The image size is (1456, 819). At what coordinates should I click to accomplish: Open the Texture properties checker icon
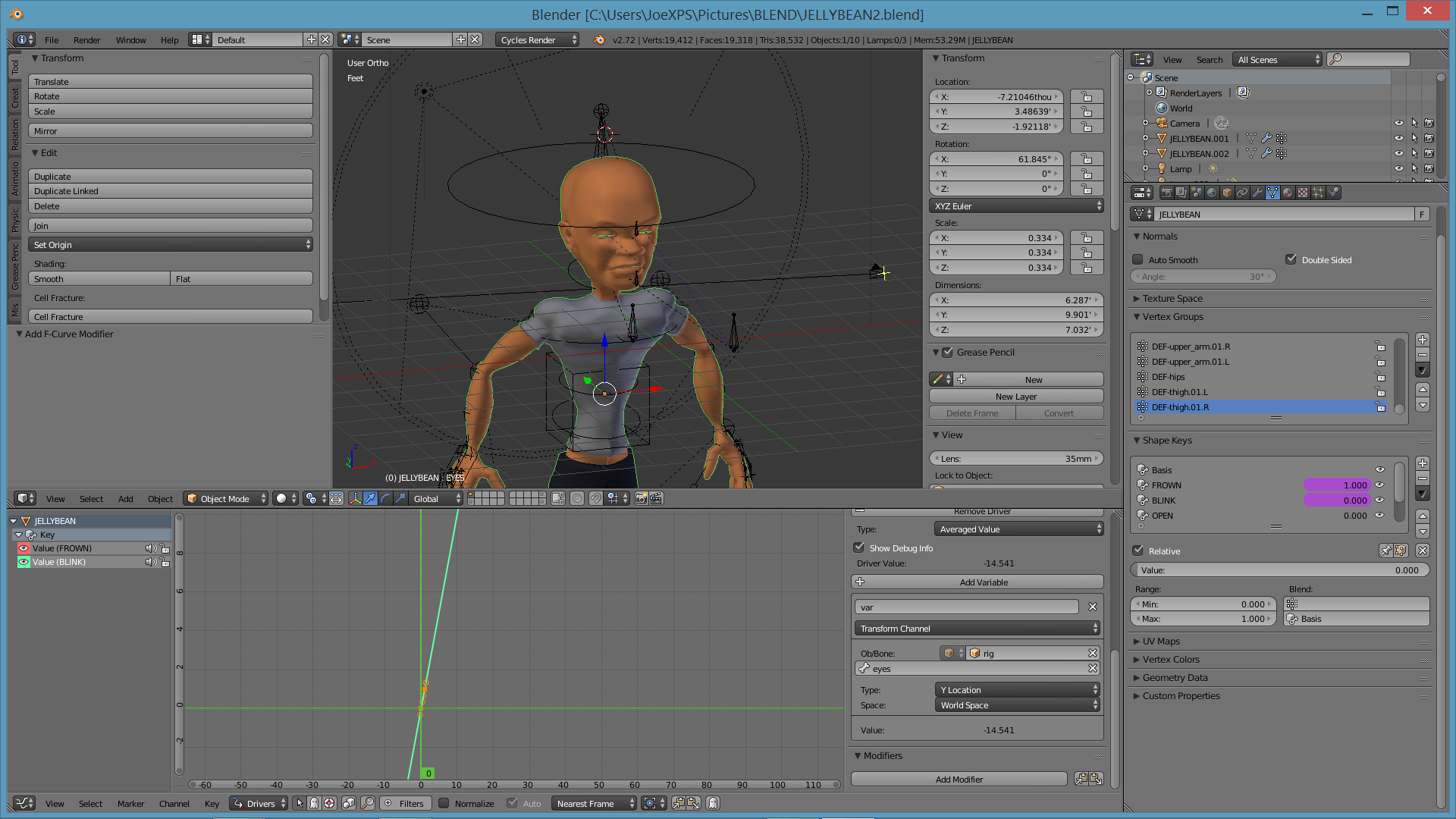1303,193
